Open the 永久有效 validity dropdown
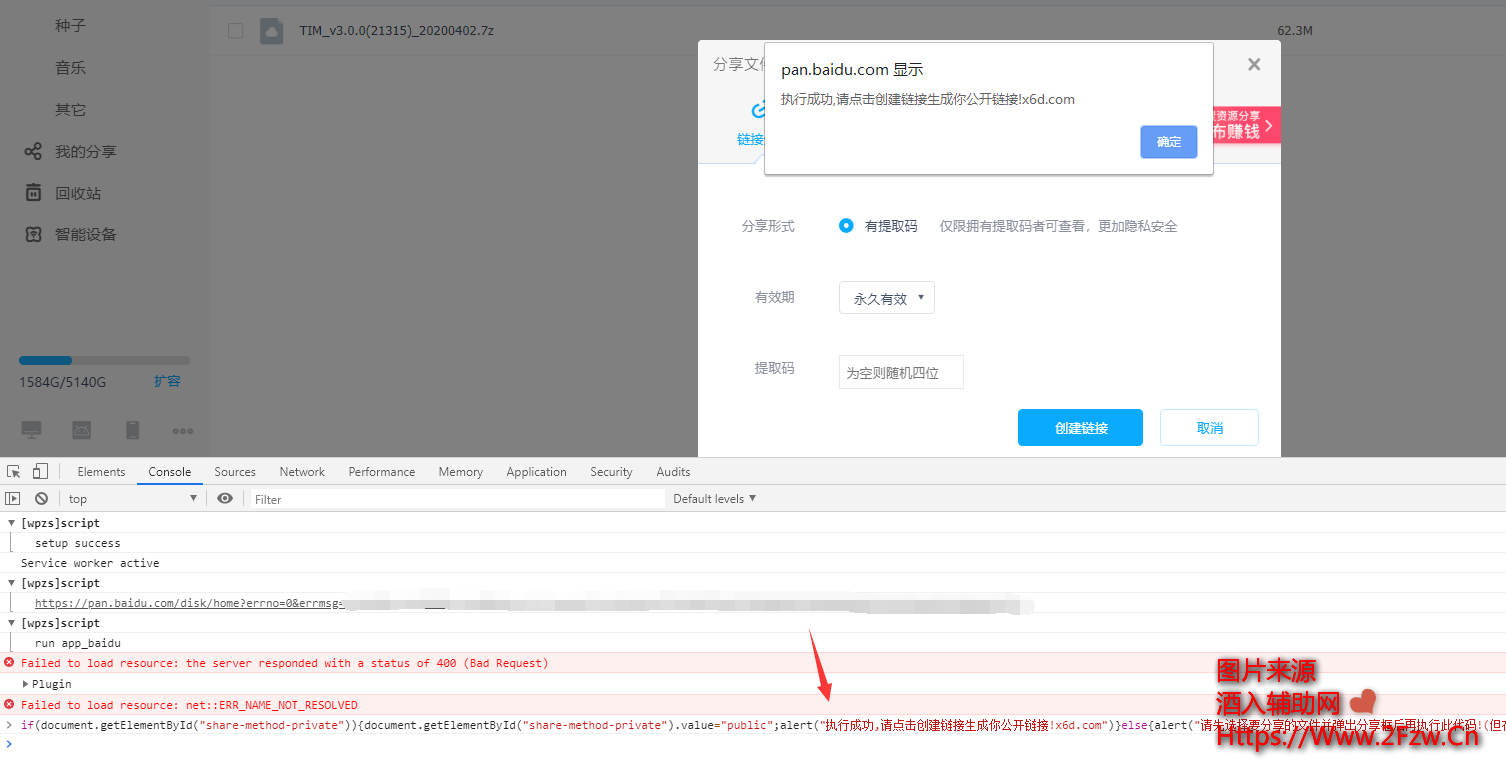 coord(886,298)
